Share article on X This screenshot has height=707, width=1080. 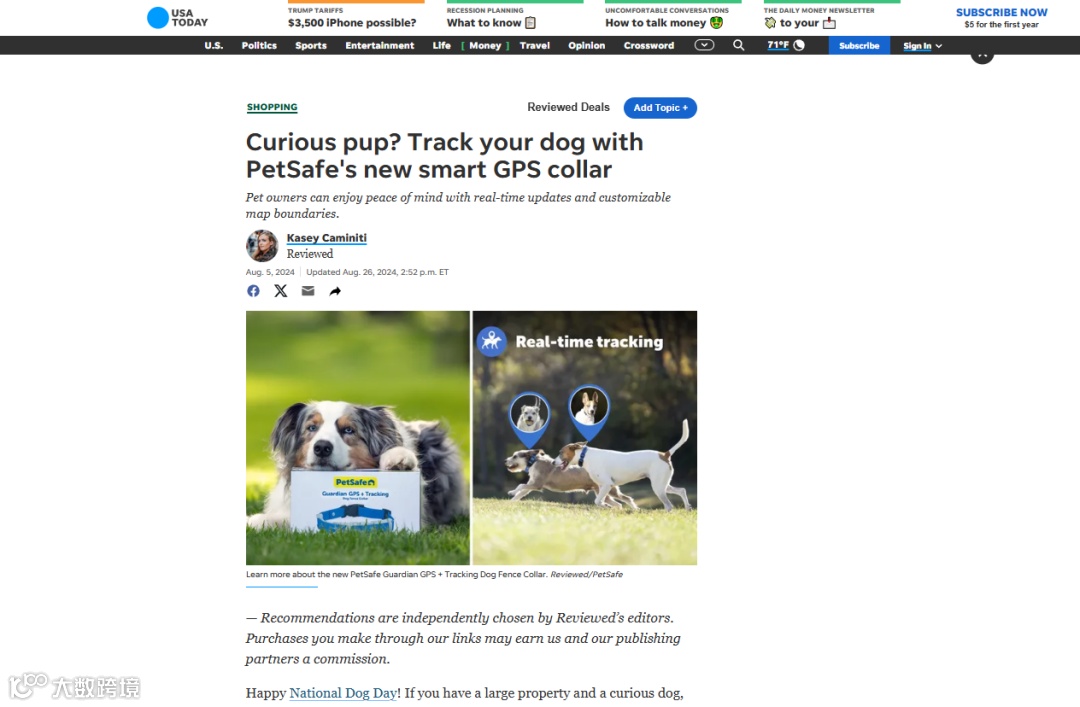(x=280, y=291)
